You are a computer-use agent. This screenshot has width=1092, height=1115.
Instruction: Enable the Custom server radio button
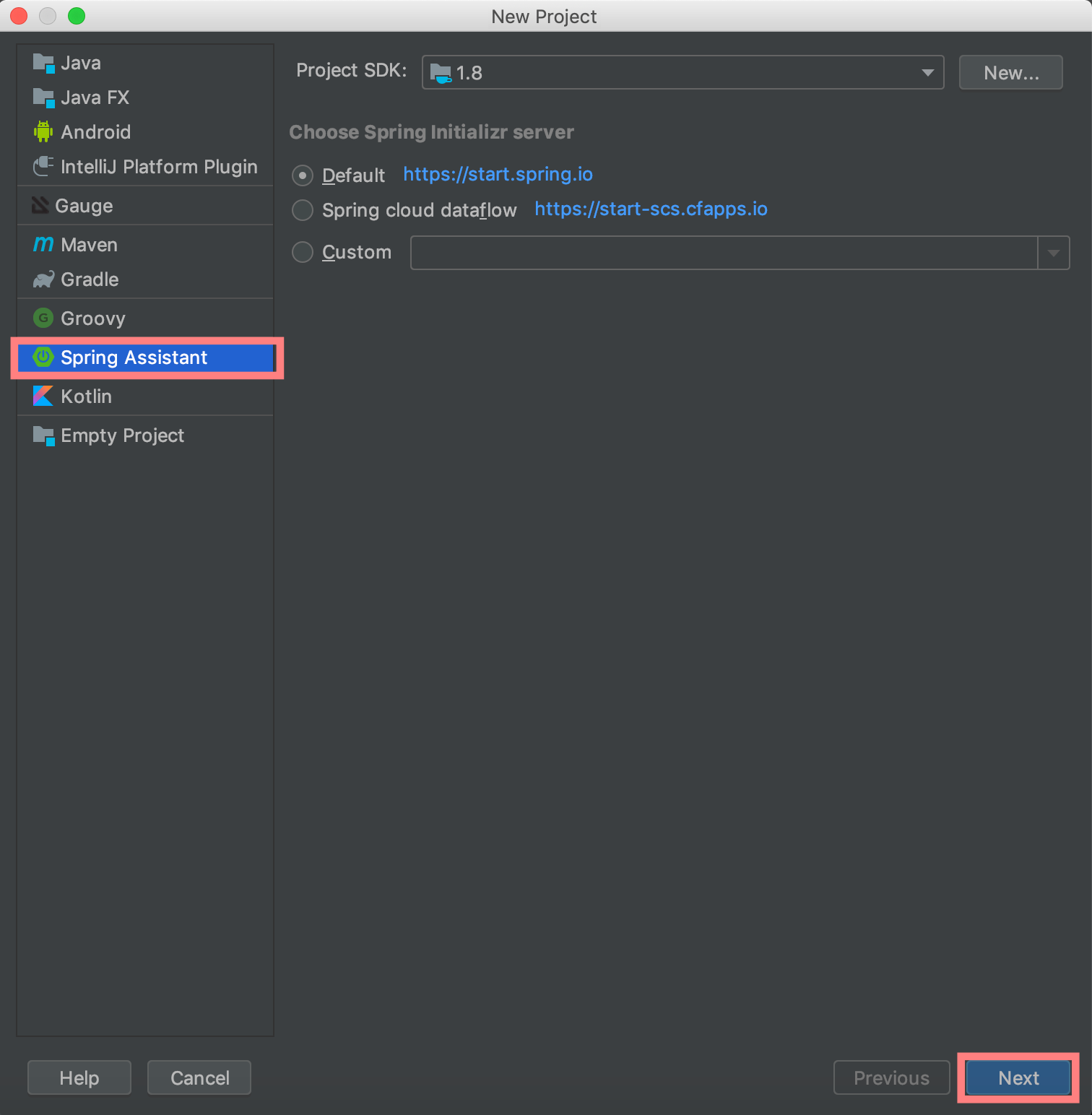[303, 252]
